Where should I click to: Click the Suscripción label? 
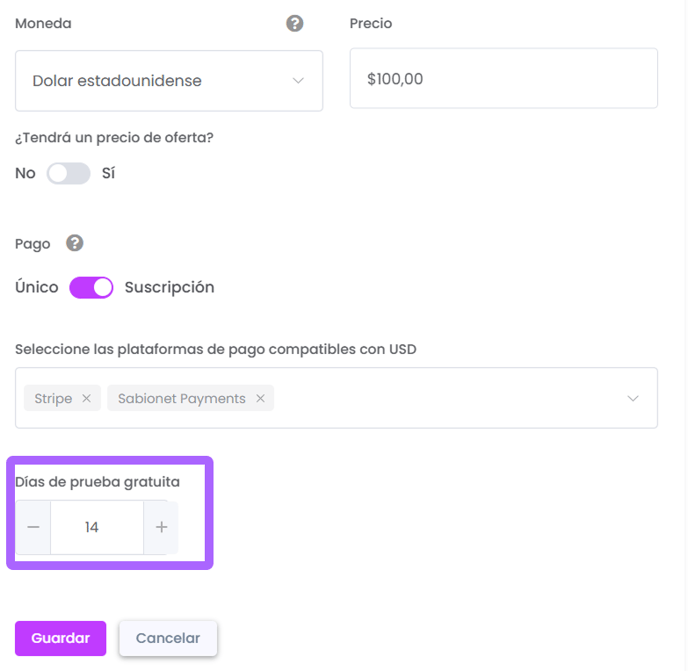[x=170, y=287]
